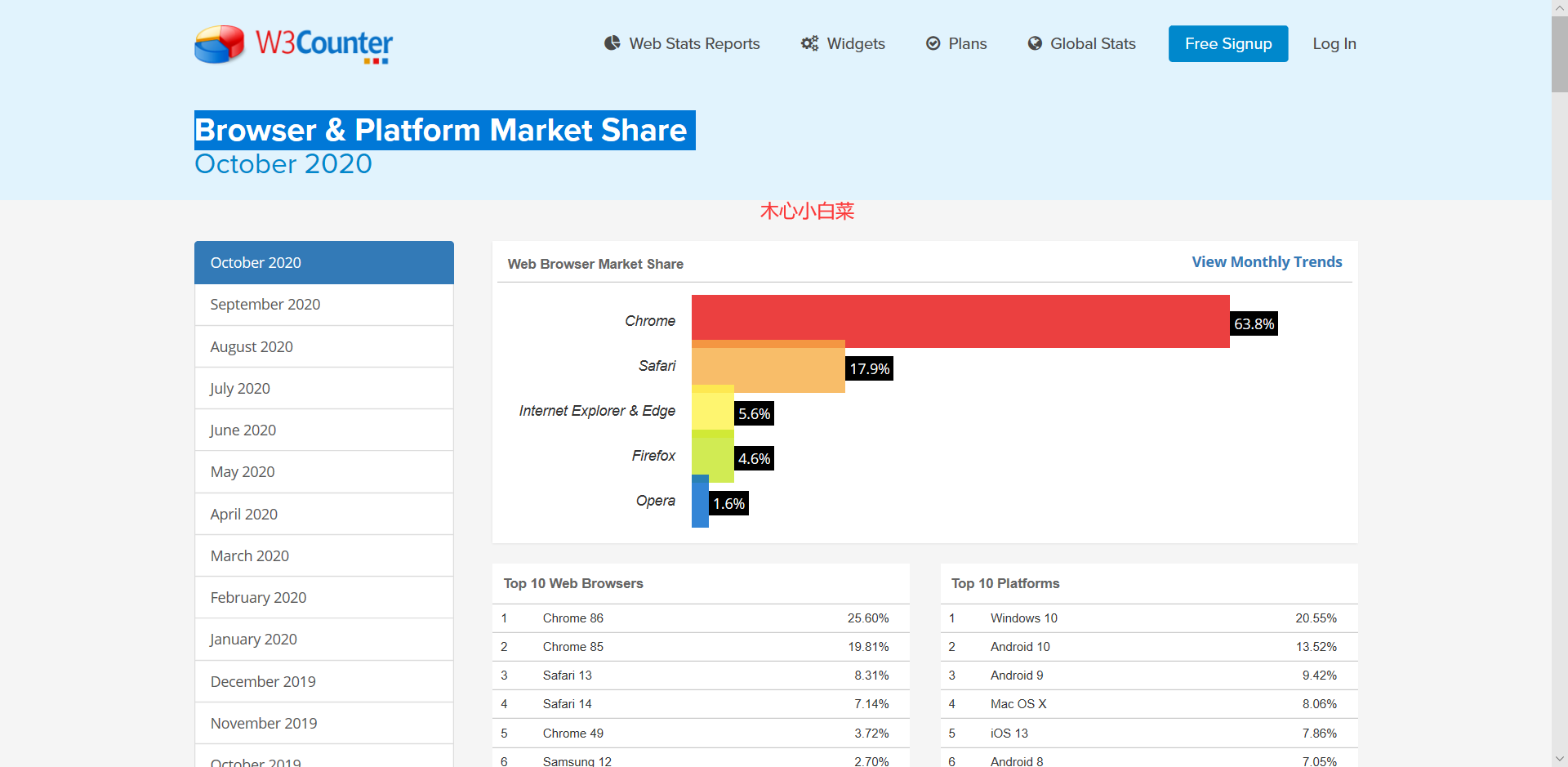Select July 2020 in month list

pos(324,388)
